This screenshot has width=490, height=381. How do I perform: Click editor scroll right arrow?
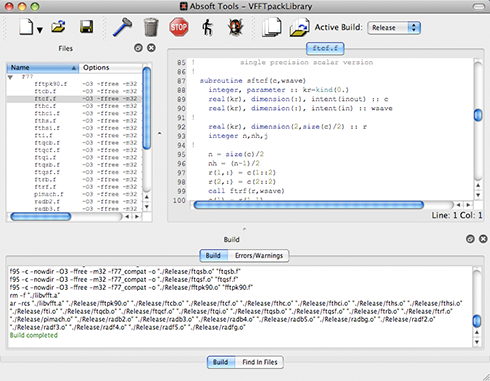coord(468,205)
